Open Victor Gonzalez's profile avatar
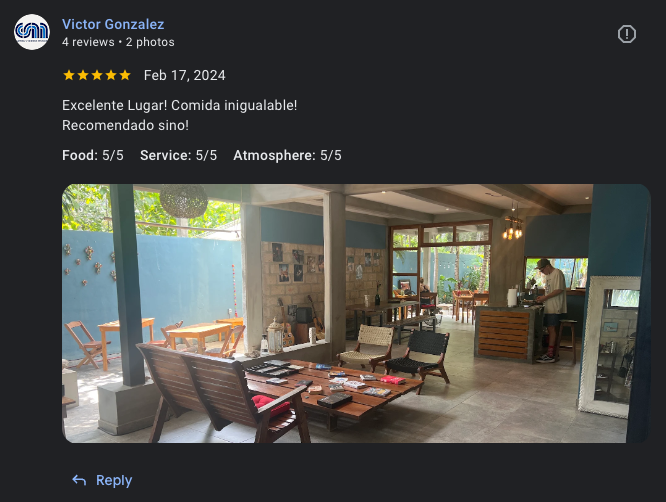Image resolution: width=666 pixels, height=502 pixels. 32,32
